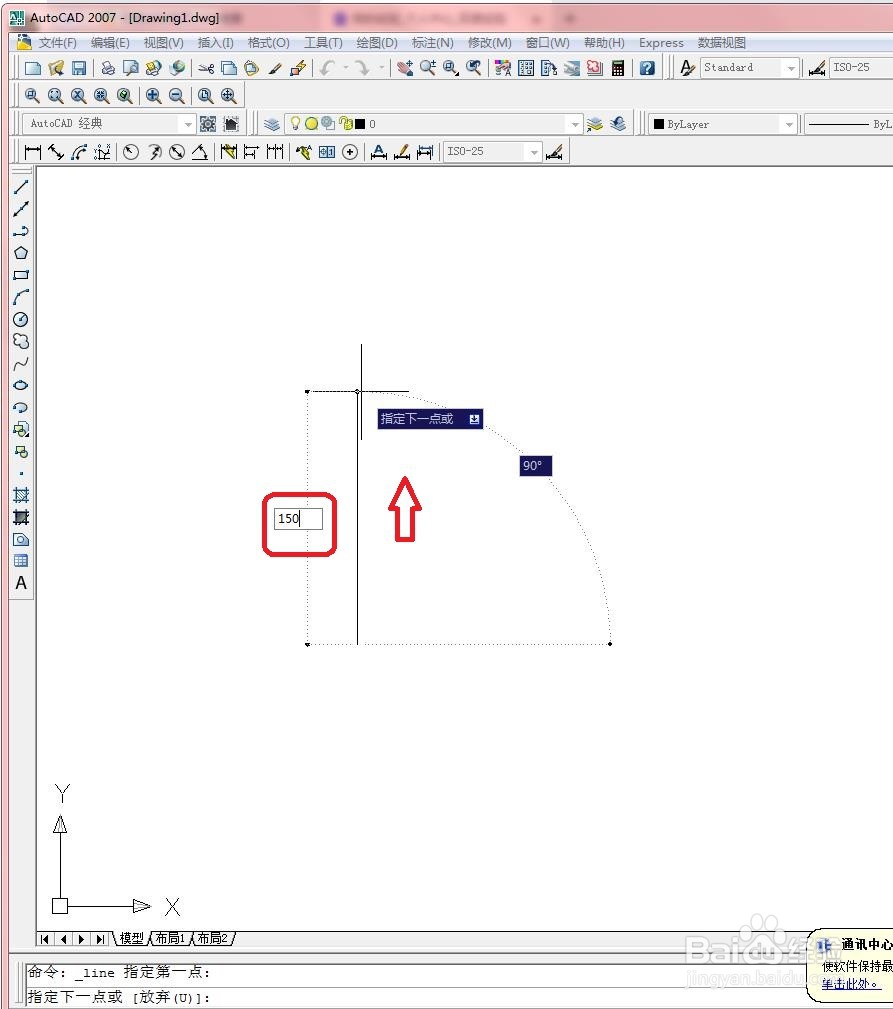Open the 文件(F) menu
Image resolution: width=893 pixels, height=1009 pixels.
(57, 43)
